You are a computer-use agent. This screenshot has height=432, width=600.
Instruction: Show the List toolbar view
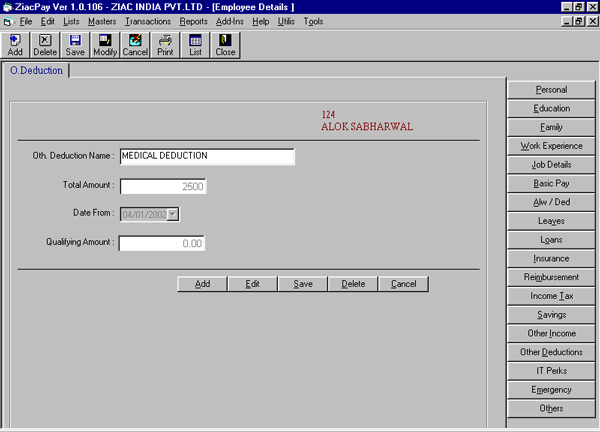[x=195, y=45]
